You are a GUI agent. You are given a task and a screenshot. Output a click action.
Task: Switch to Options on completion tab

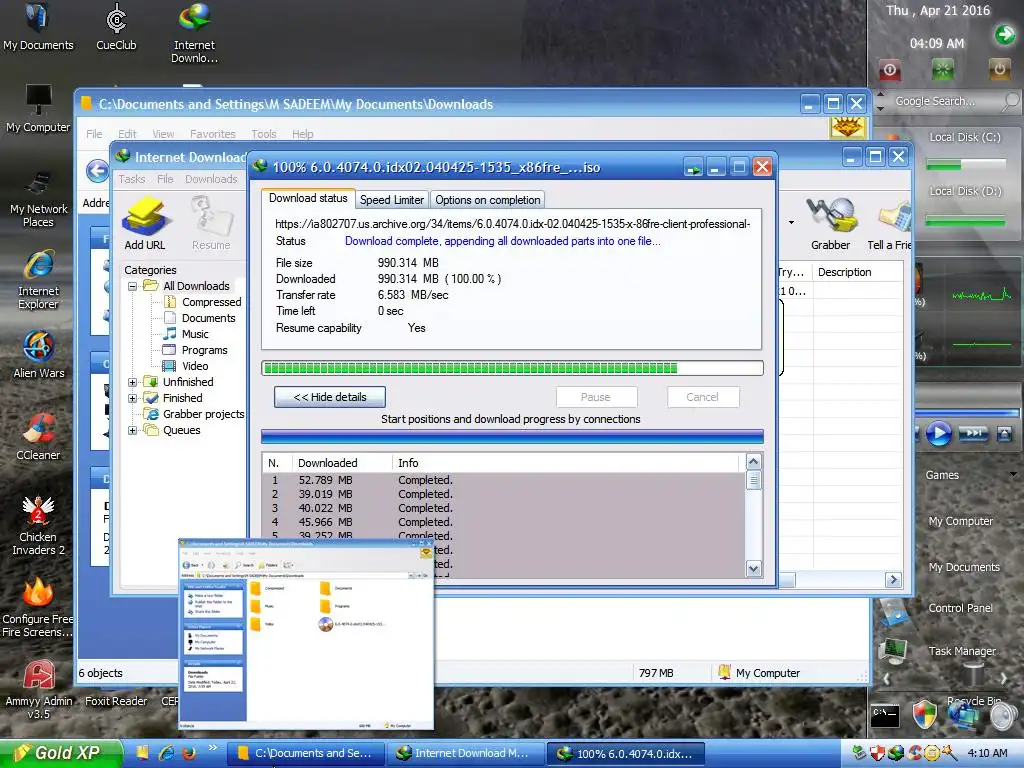tap(487, 200)
